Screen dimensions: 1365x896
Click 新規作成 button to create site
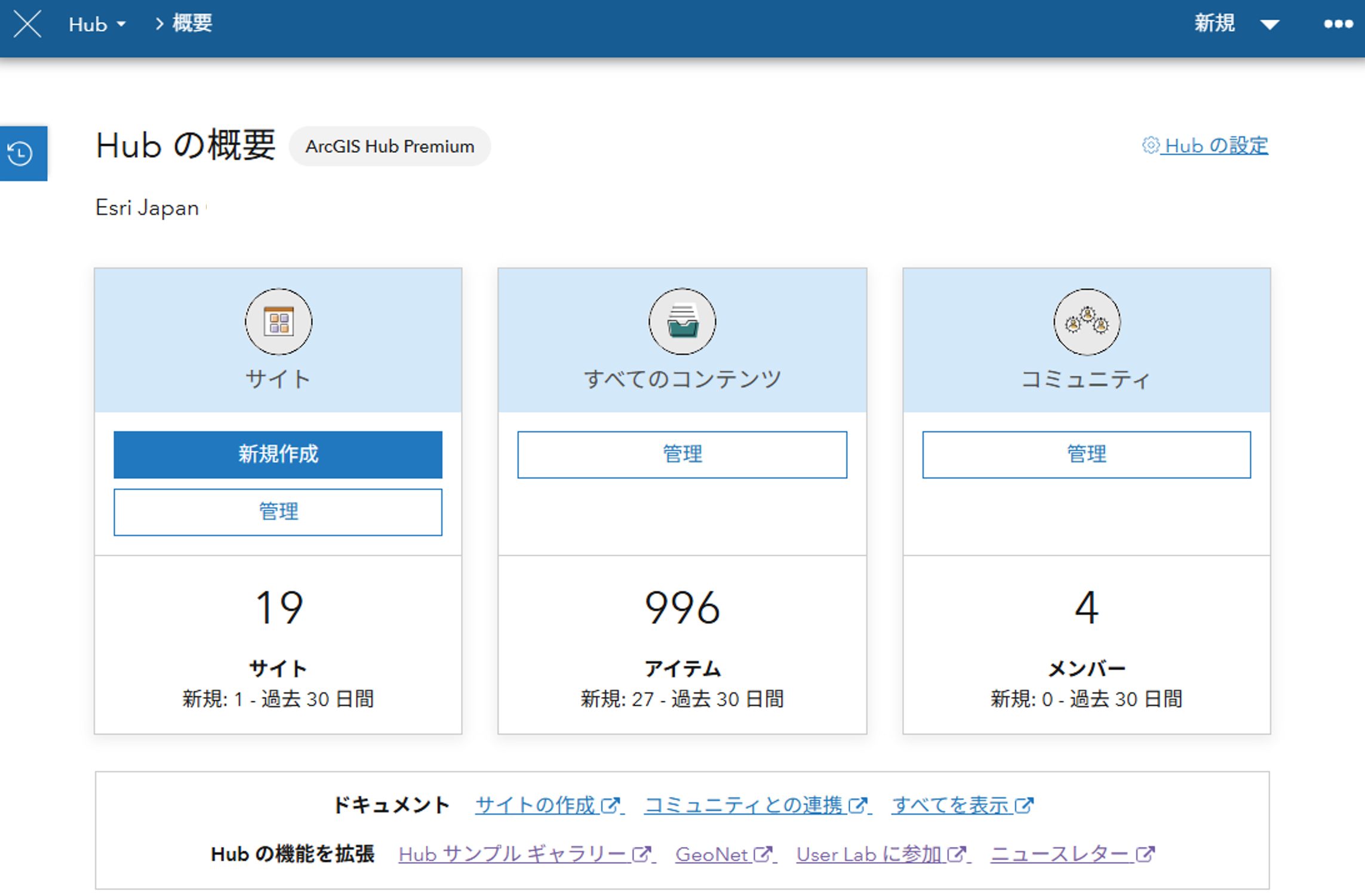click(278, 454)
